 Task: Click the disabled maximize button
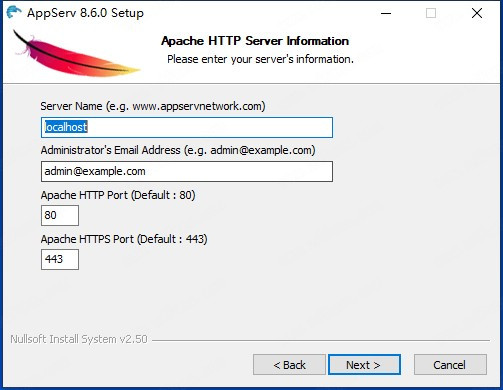pos(431,13)
